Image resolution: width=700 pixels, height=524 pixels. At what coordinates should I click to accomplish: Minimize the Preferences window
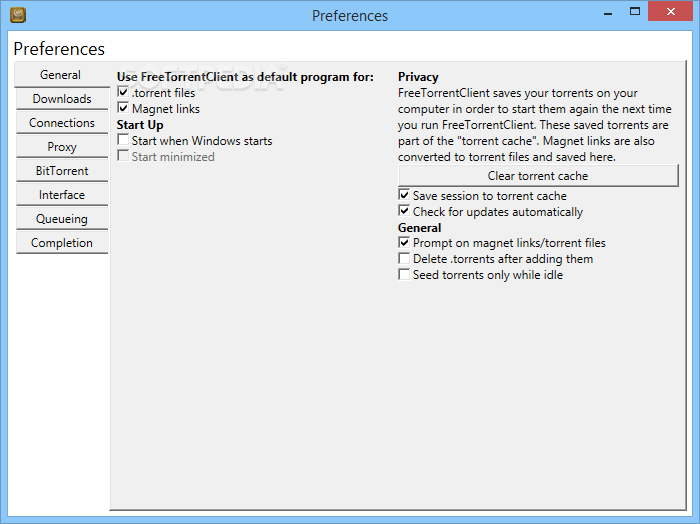(x=608, y=12)
